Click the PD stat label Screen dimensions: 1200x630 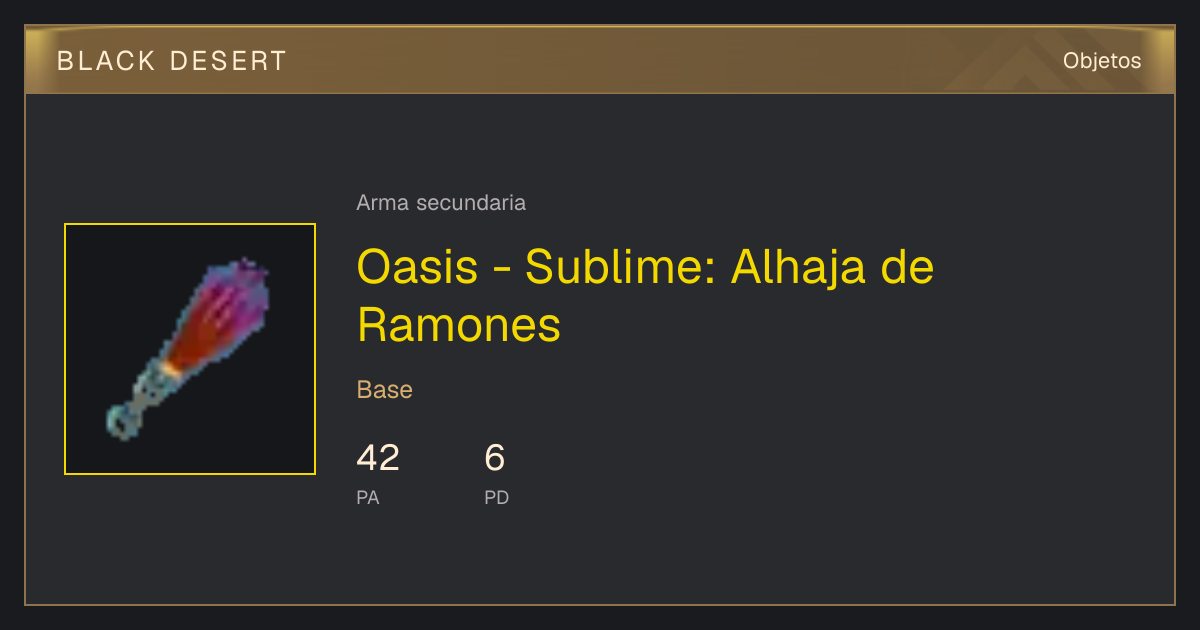[x=497, y=497]
